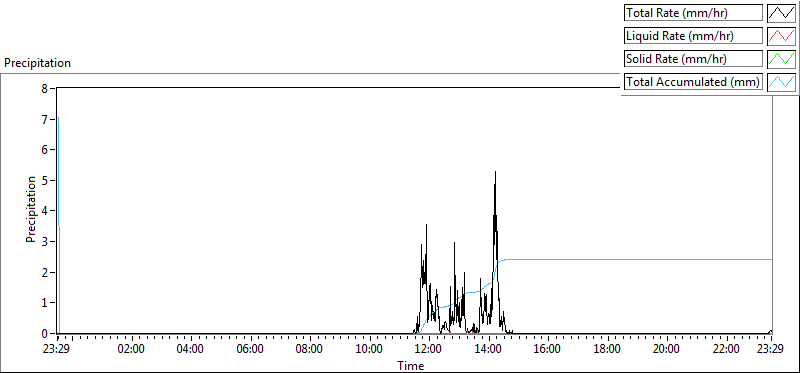Screen dimensions: 800x373
Task: Select the Total Accumulated (mm) legend label
Action: 694,82
